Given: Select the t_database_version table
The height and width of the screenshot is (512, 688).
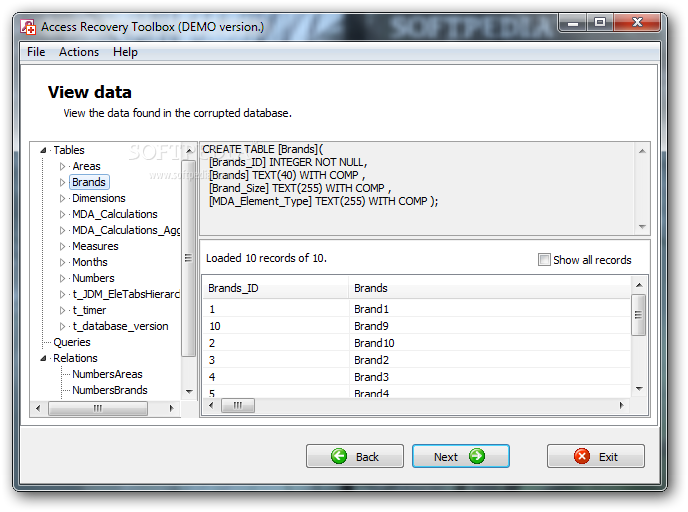Looking at the screenshot, I should point(120,326).
